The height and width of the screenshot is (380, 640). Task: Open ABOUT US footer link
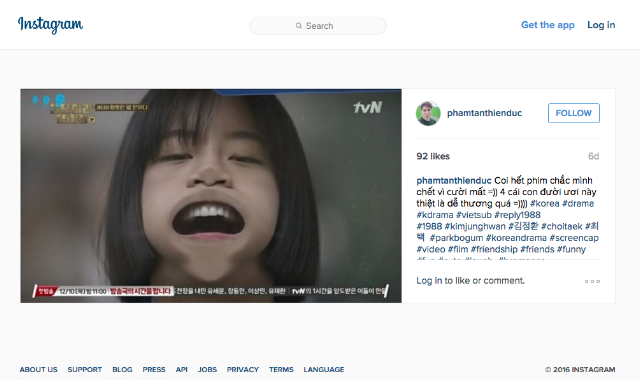[38, 369]
